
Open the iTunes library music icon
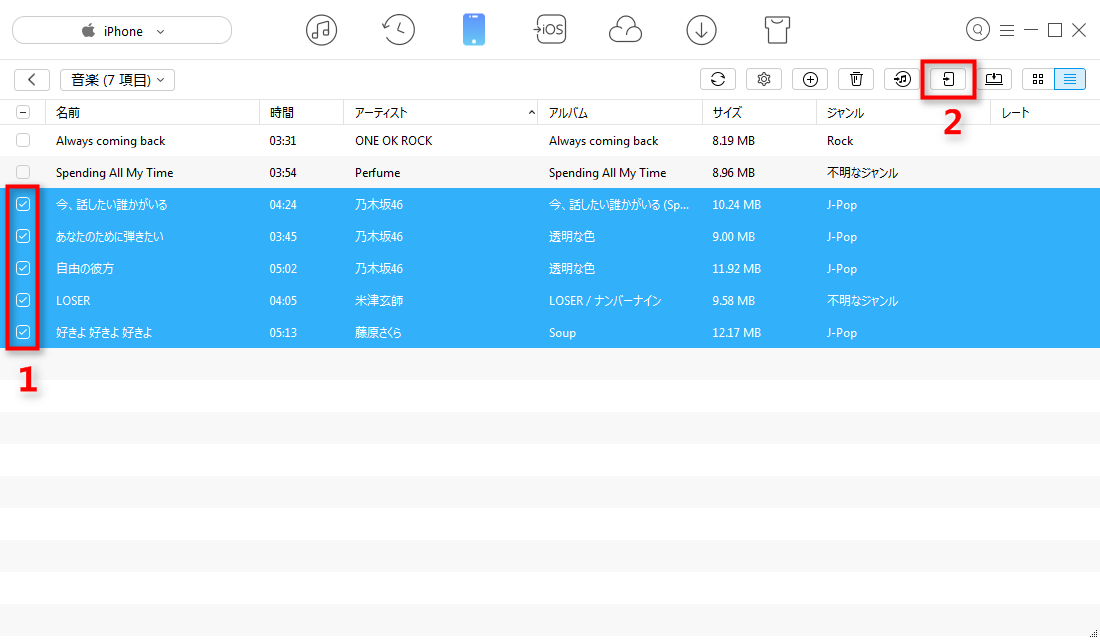(321, 30)
